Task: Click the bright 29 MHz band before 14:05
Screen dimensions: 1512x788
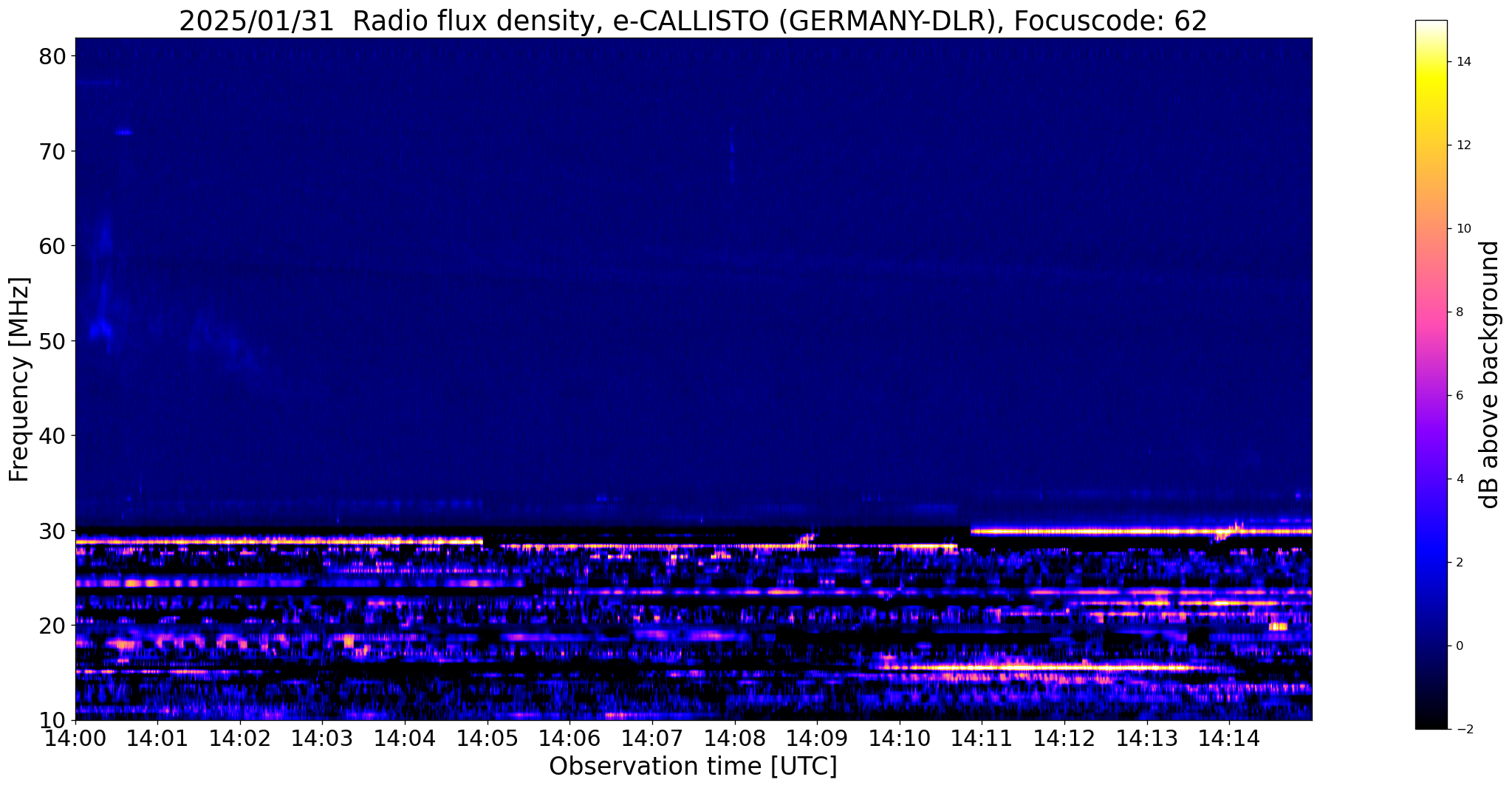Action: click(x=279, y=541)
